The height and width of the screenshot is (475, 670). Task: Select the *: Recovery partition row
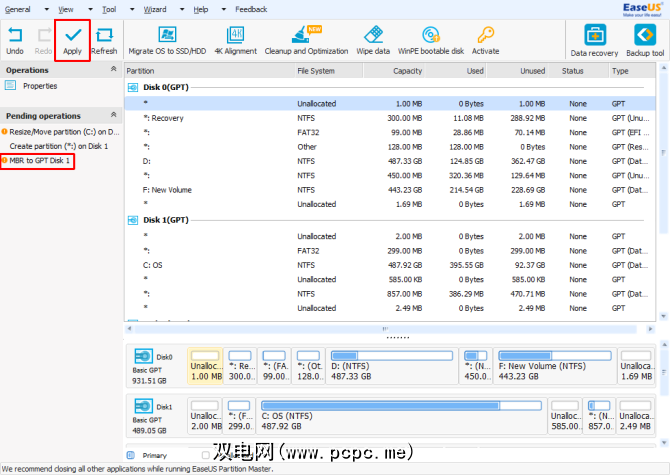point(390,118)
